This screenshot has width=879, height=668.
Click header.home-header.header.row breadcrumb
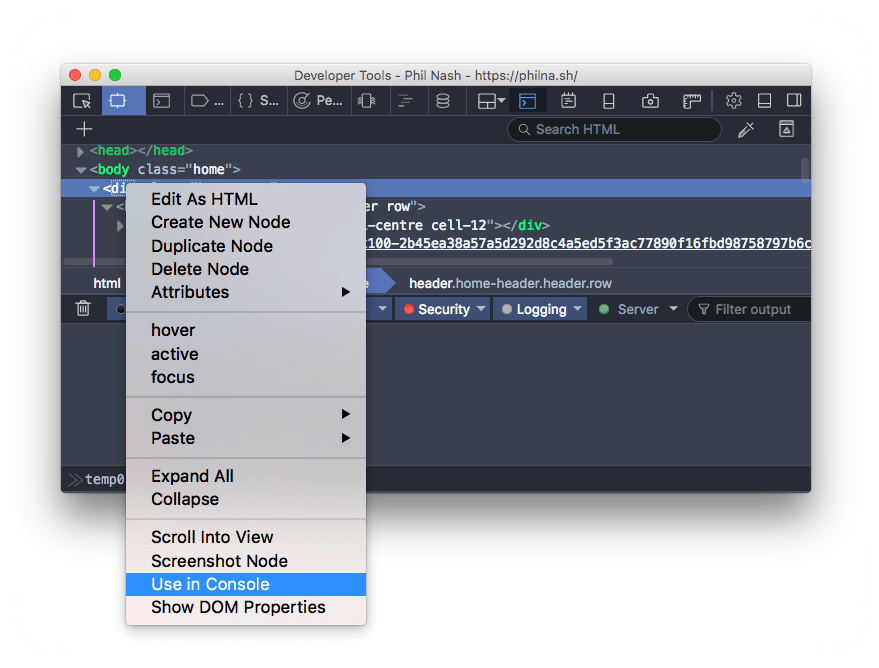(510, 284)
